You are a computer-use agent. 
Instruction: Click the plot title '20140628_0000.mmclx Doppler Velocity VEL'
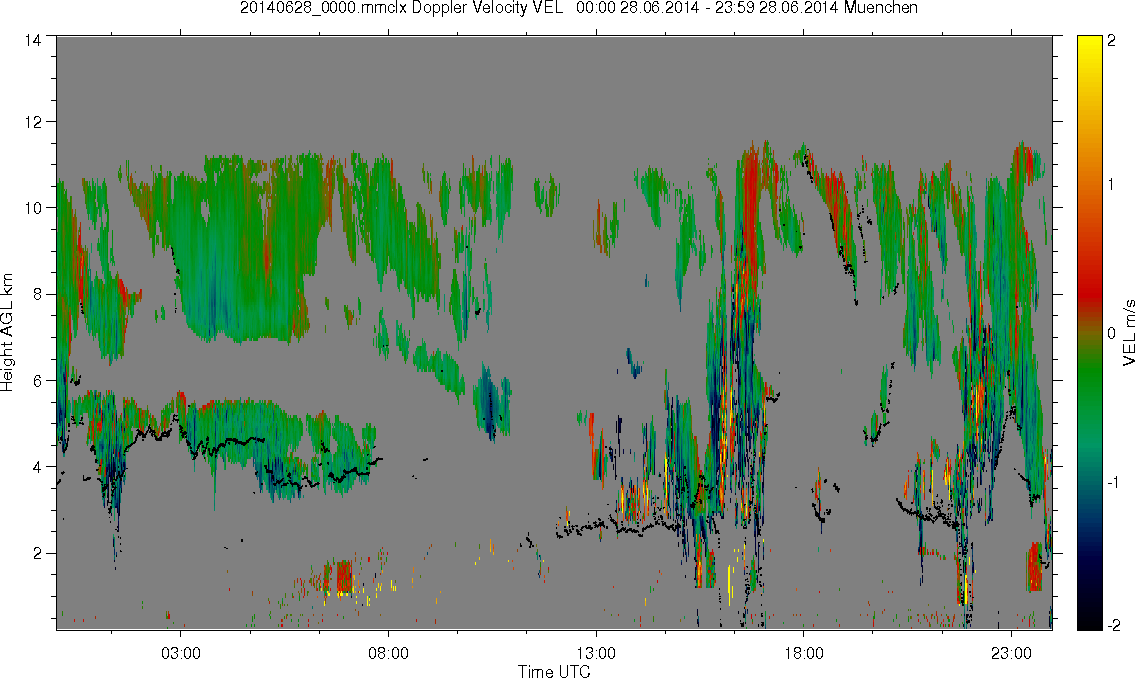(402, 8)
